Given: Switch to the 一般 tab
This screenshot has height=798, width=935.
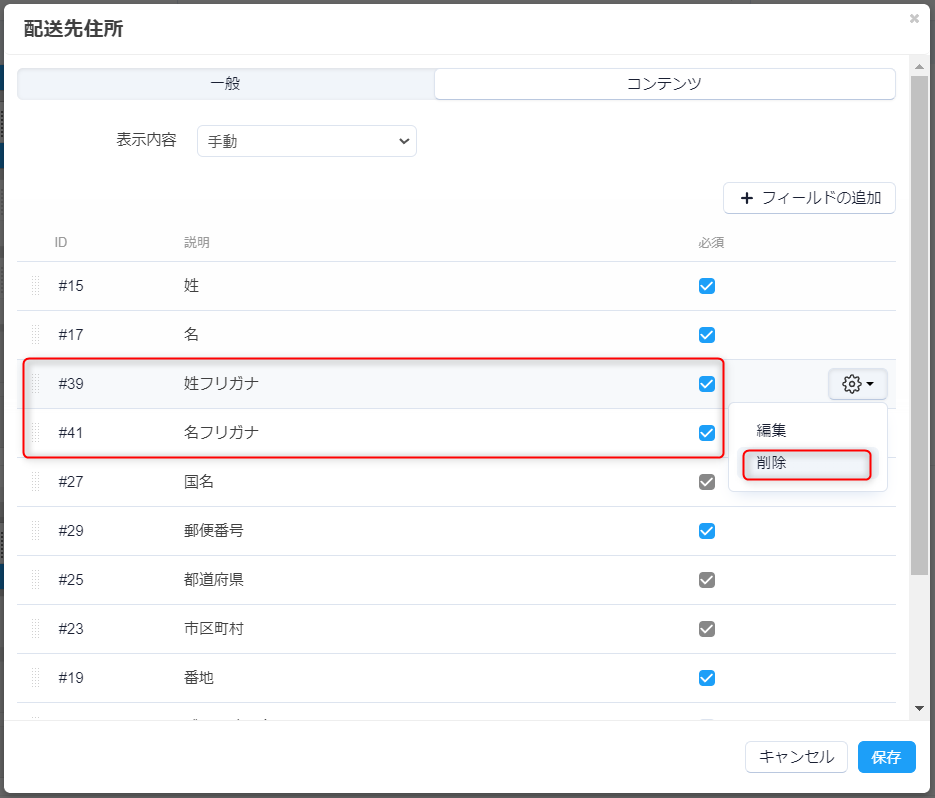Looking at the screenshot, I should [x=225, y=84].
